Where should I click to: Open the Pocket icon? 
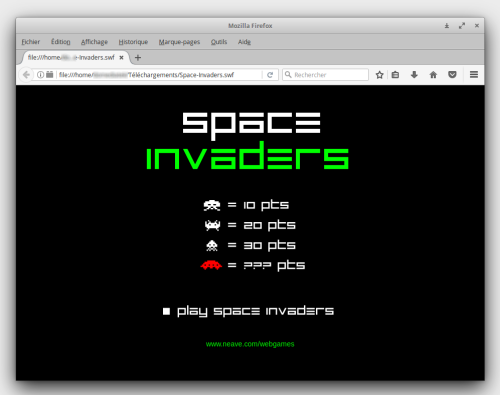point(452,75)
